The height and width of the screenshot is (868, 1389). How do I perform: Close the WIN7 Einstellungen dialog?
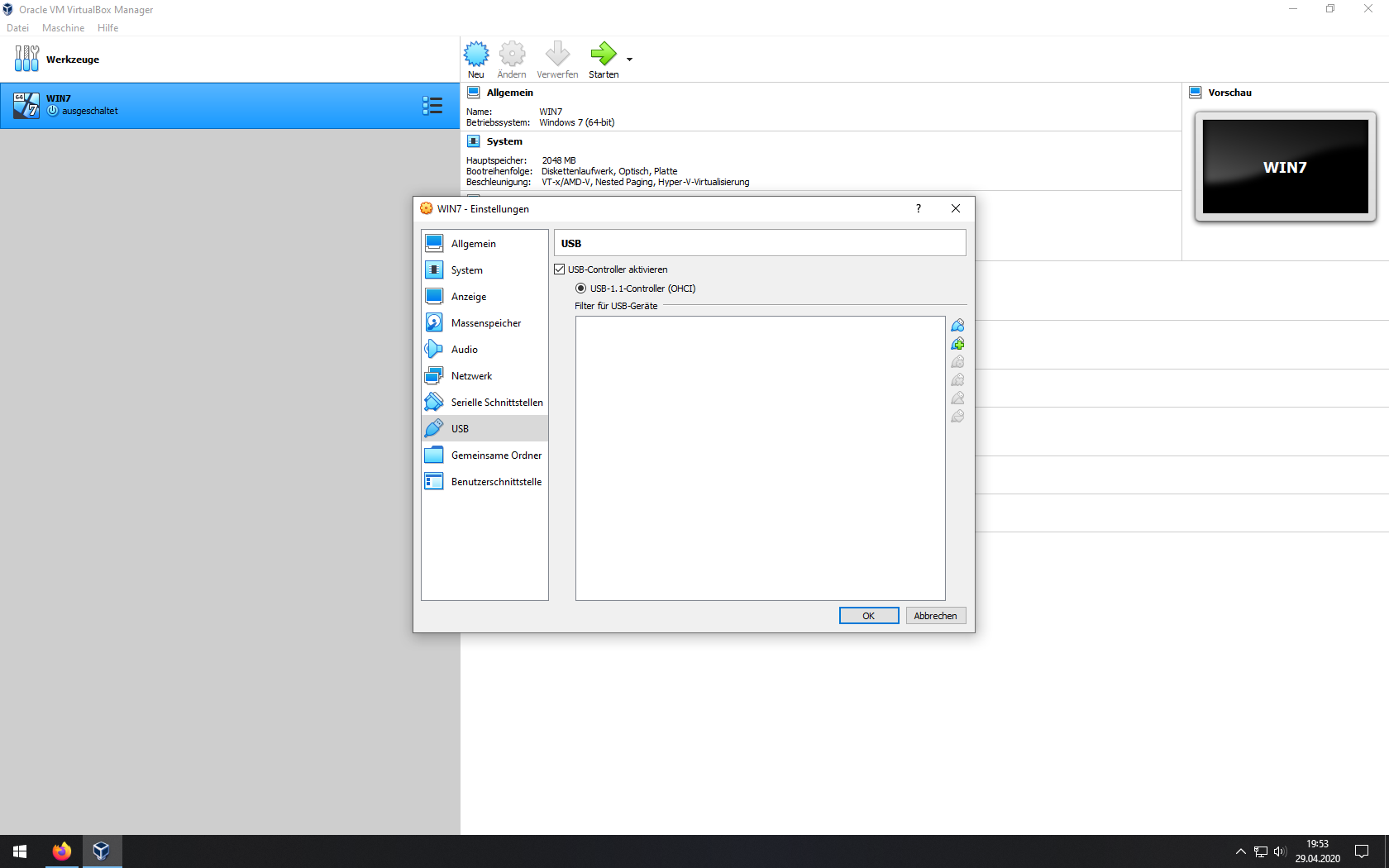[956, 208]
